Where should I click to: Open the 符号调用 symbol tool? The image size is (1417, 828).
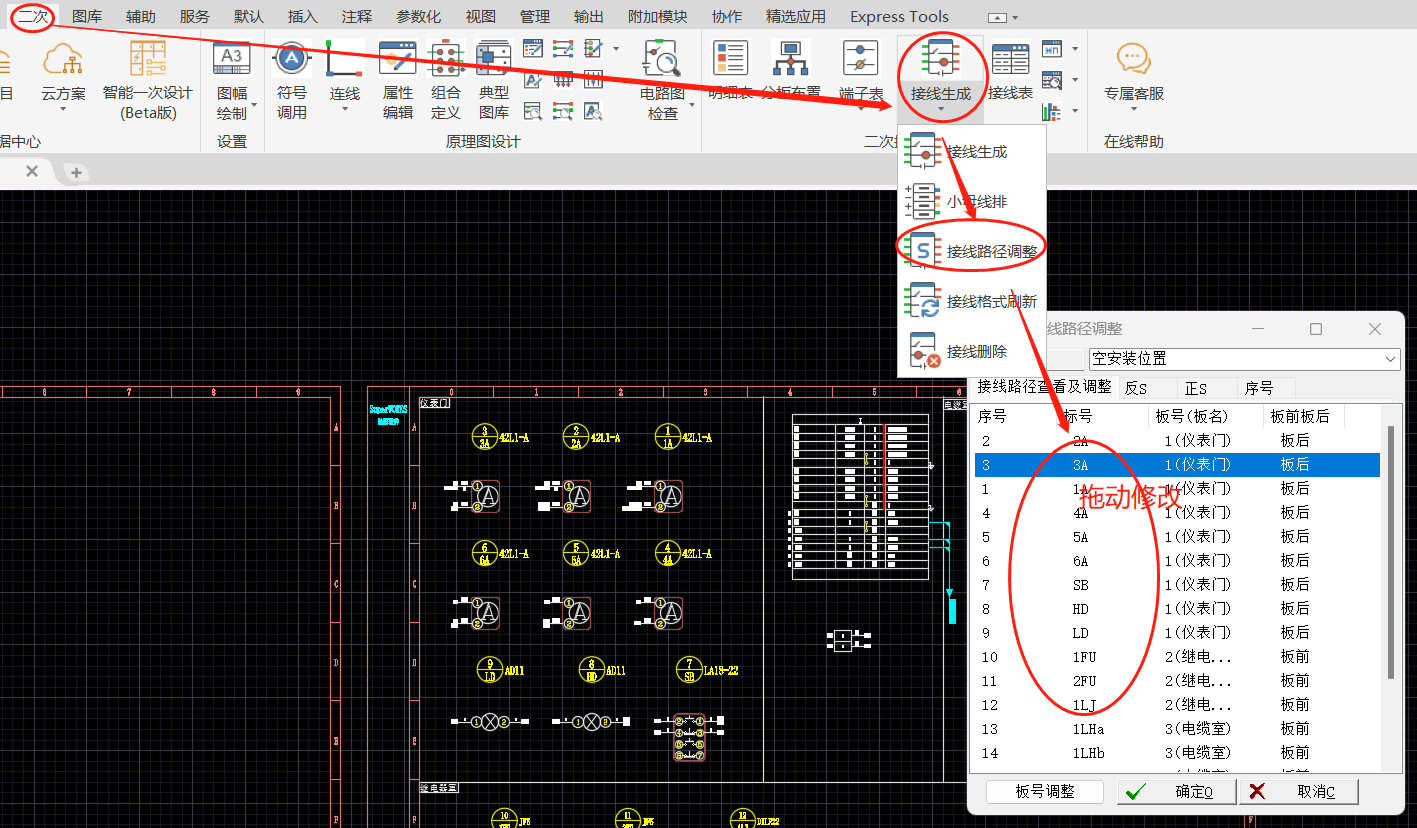[292, 80]
